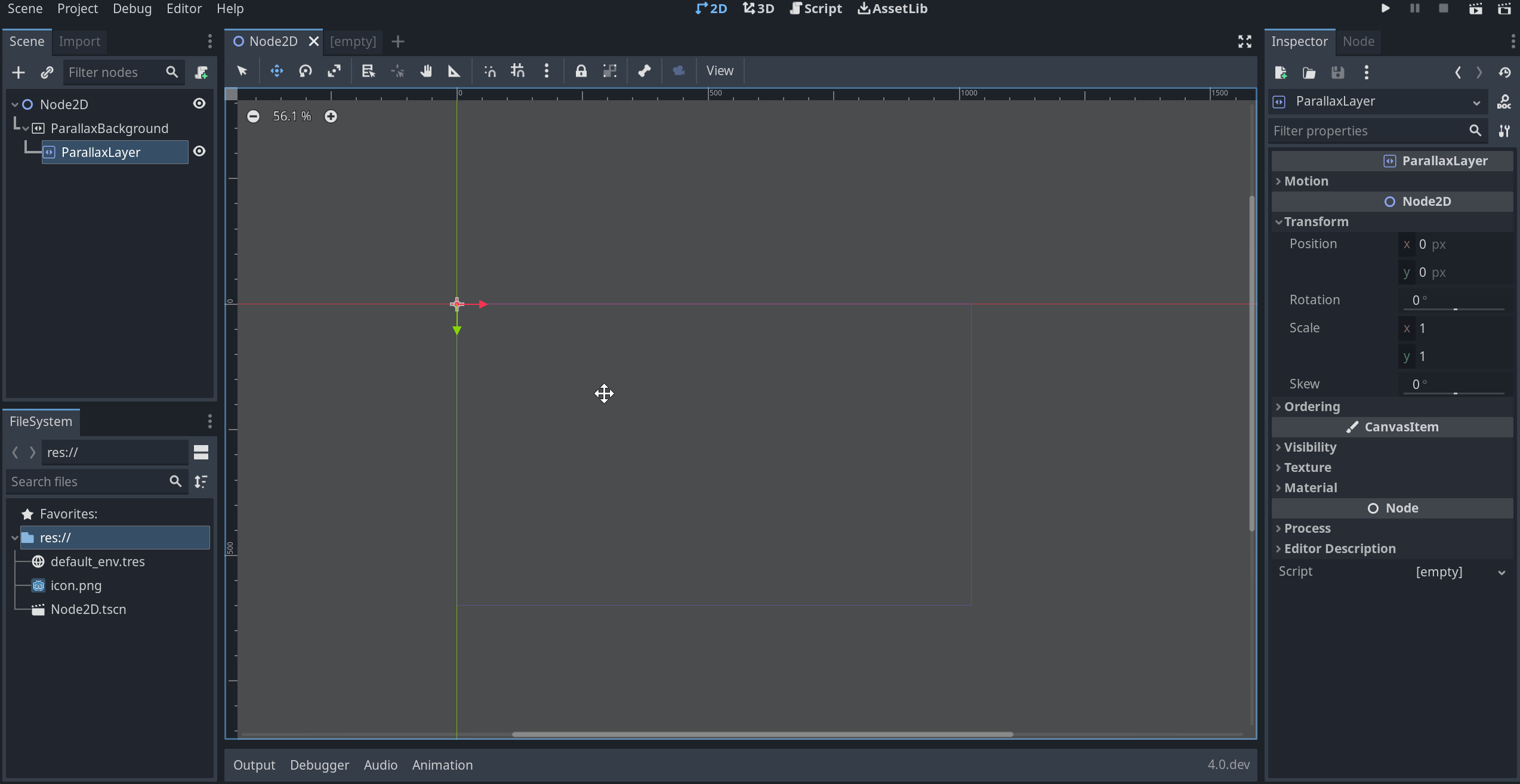Viewport: 1520px width, 784px height.
Task: Enable grid snapping in the toolbar
Action: 517,71
